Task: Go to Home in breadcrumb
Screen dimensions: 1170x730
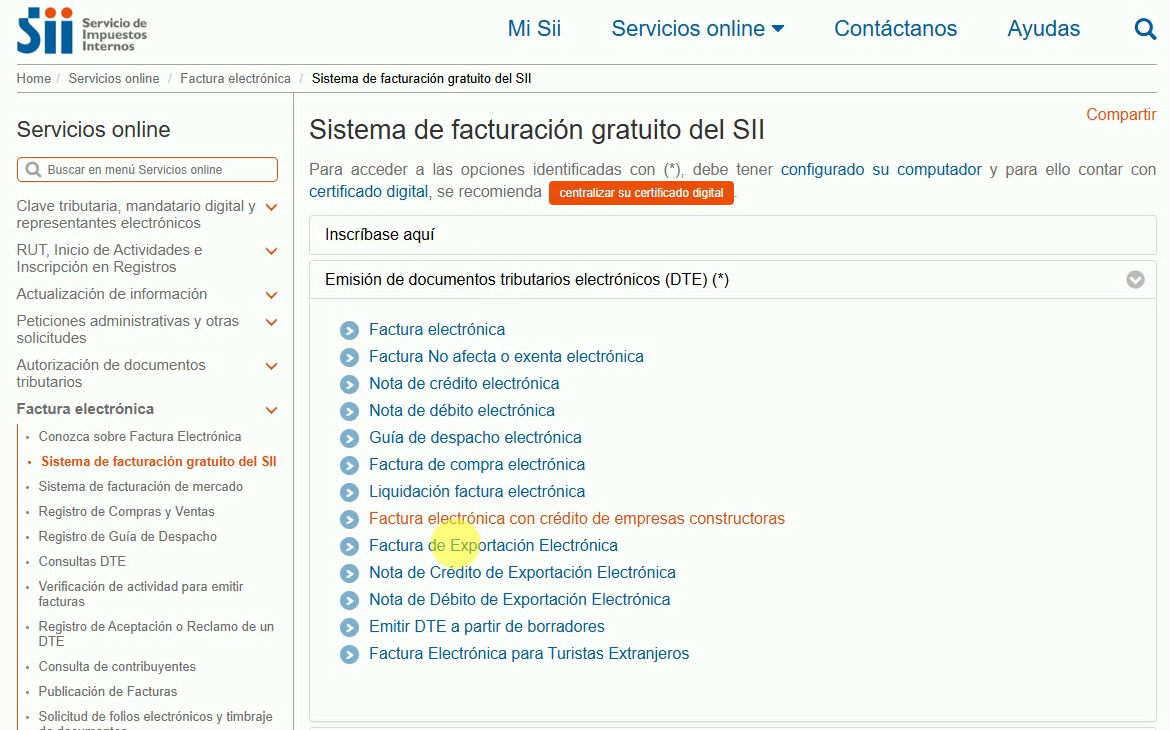Action: point(34,78)
